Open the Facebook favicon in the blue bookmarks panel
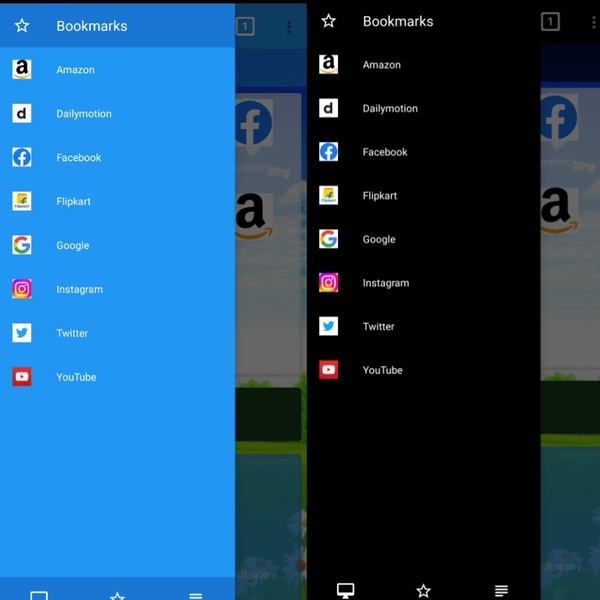Screen dimensions: 600x600 pyautogui.click(x=22, y=157)
